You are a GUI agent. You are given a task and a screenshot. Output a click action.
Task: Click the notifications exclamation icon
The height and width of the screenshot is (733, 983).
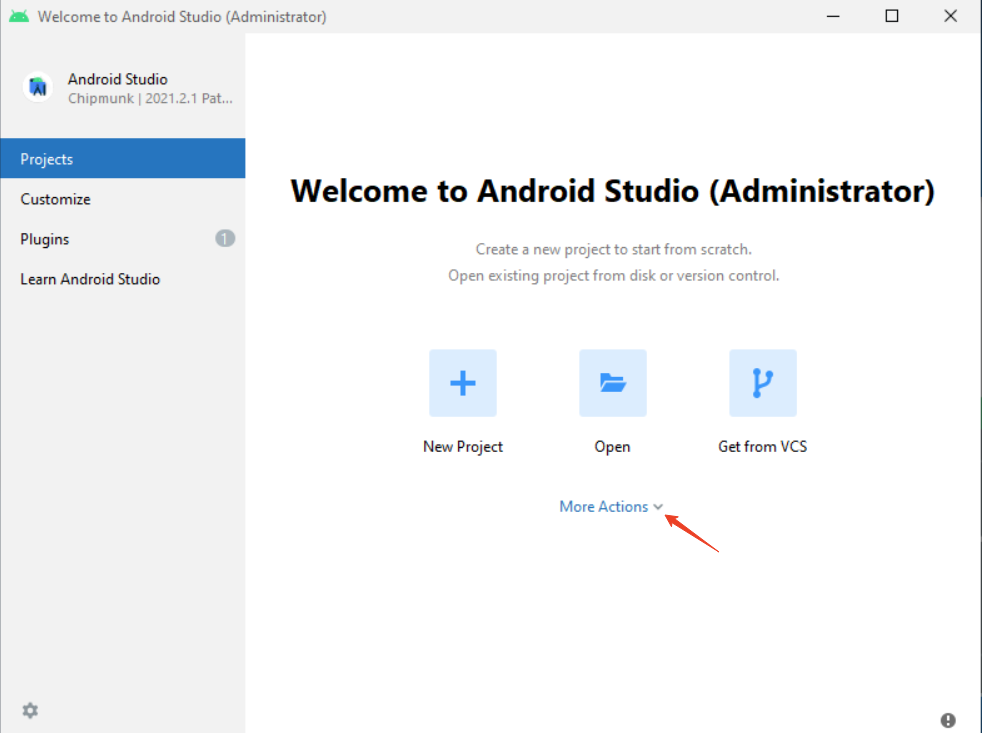tap(948, 720)
